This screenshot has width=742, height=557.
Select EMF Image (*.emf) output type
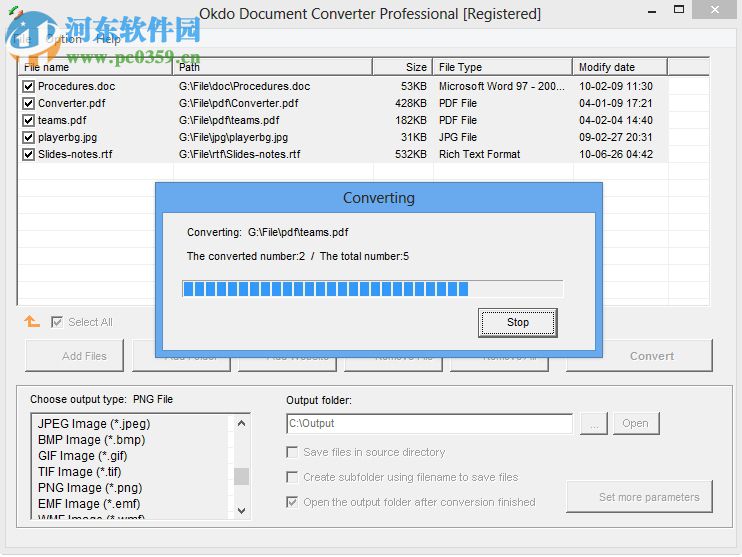click(x=89, y=504)
